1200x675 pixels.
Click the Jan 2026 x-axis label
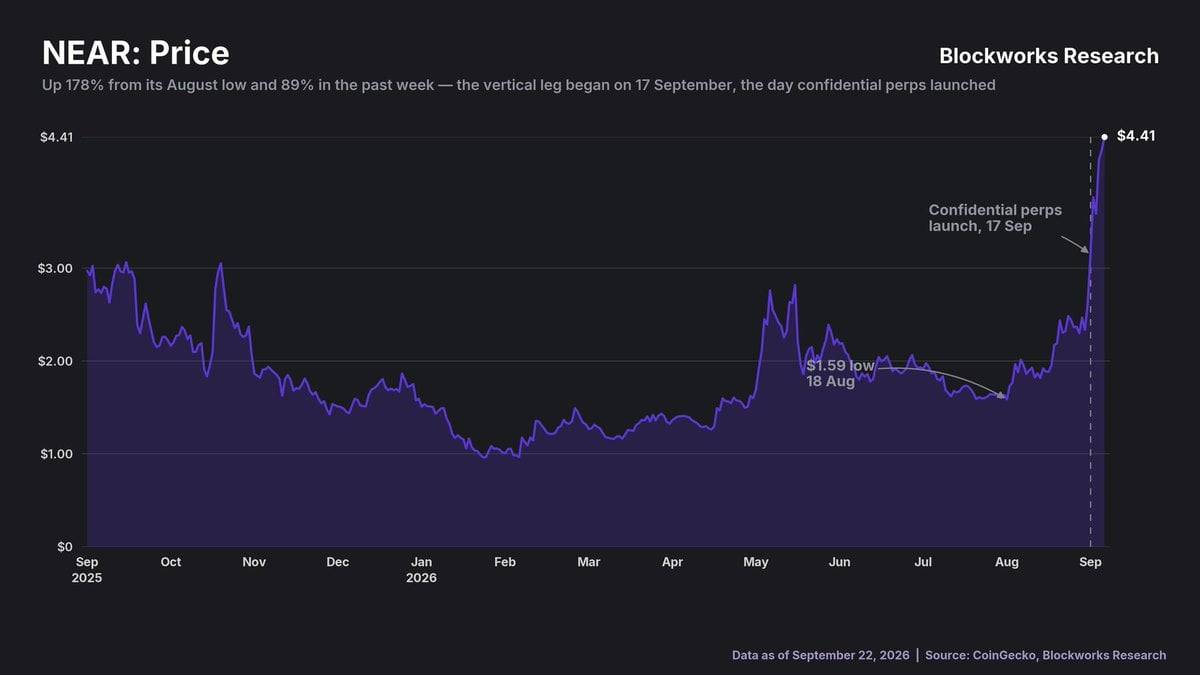[422, 570]
